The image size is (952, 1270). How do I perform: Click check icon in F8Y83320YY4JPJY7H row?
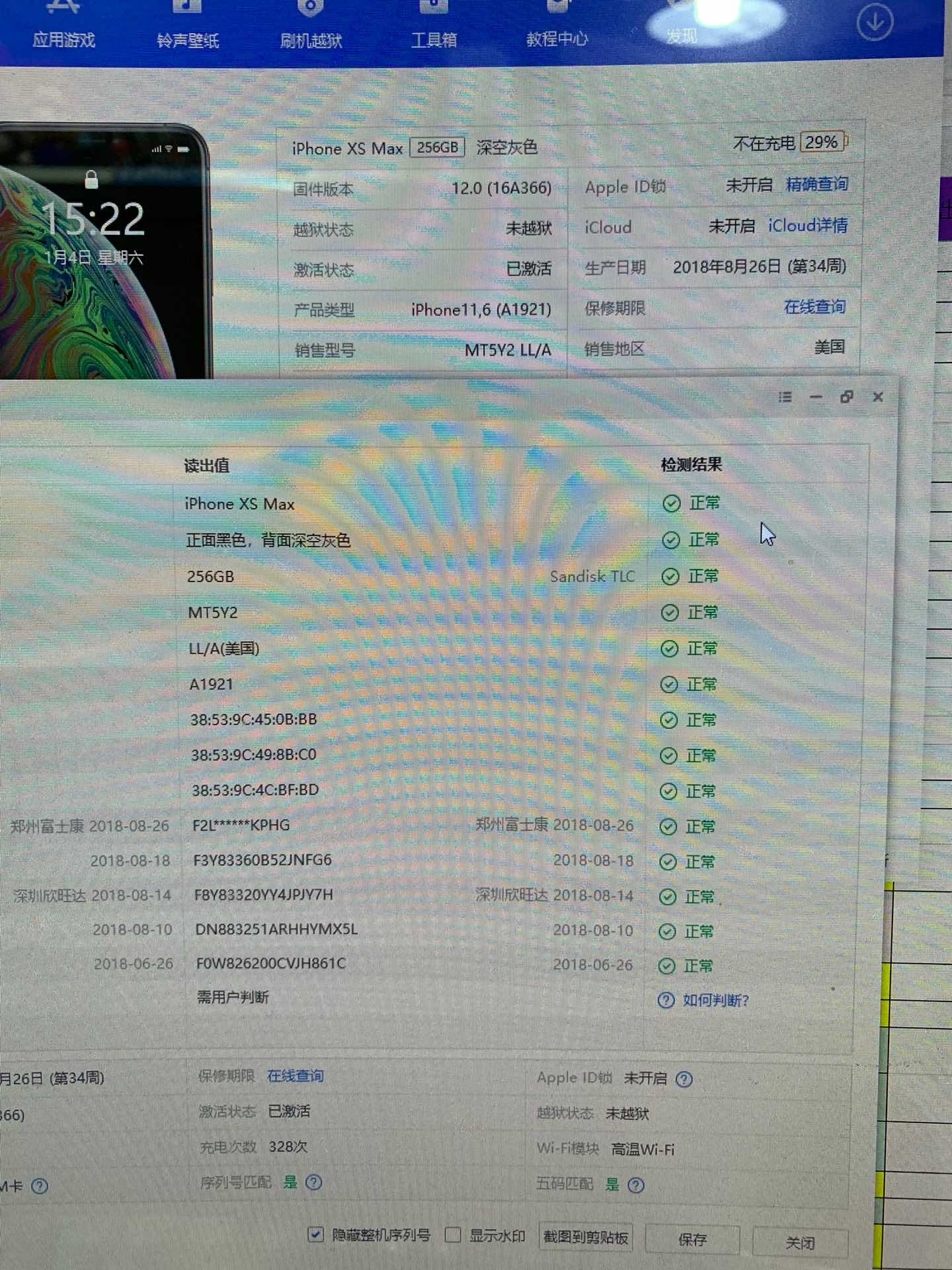coord(668,896)
